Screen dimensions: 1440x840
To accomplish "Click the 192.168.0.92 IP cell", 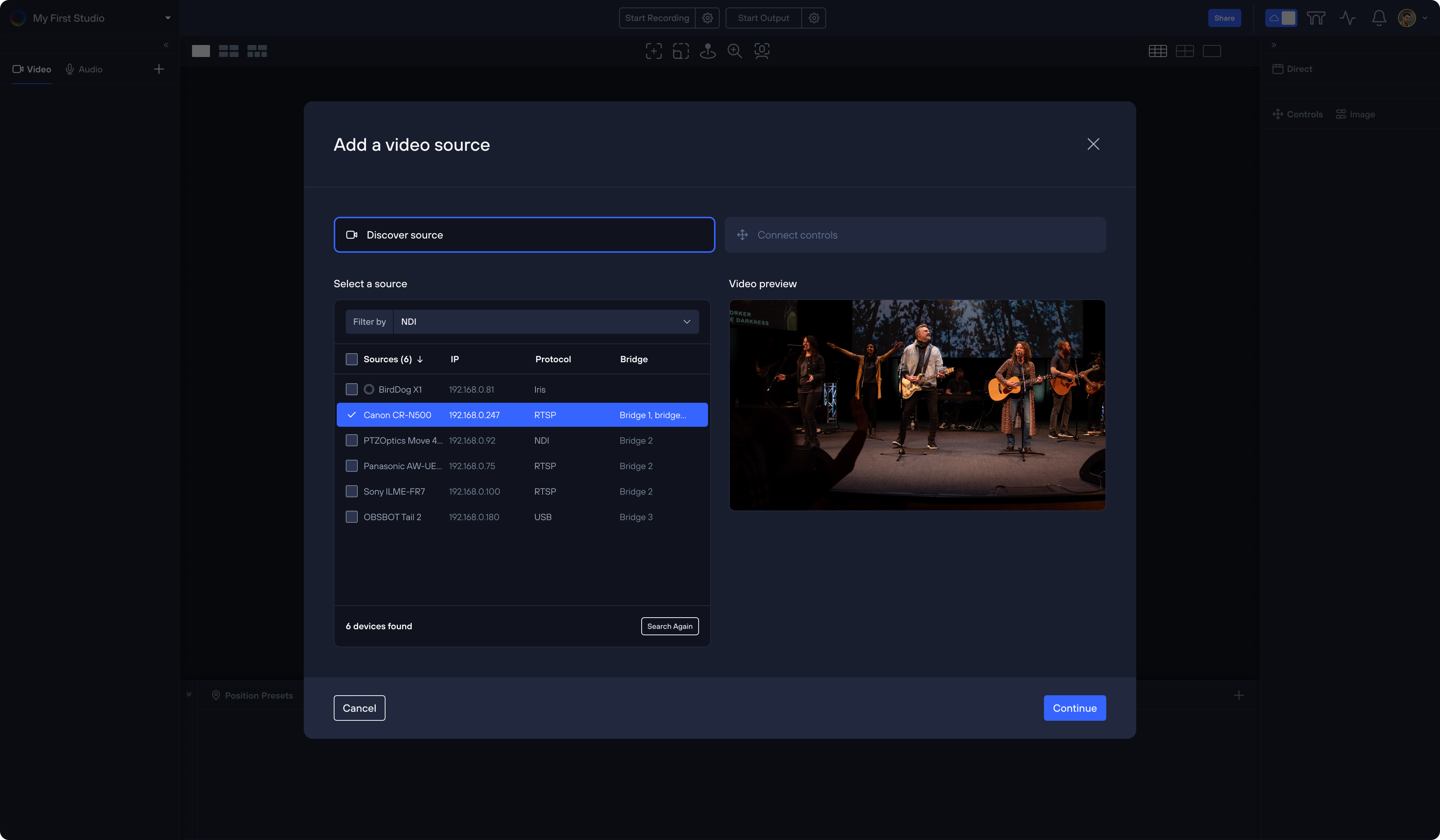I will click(472, 441).
